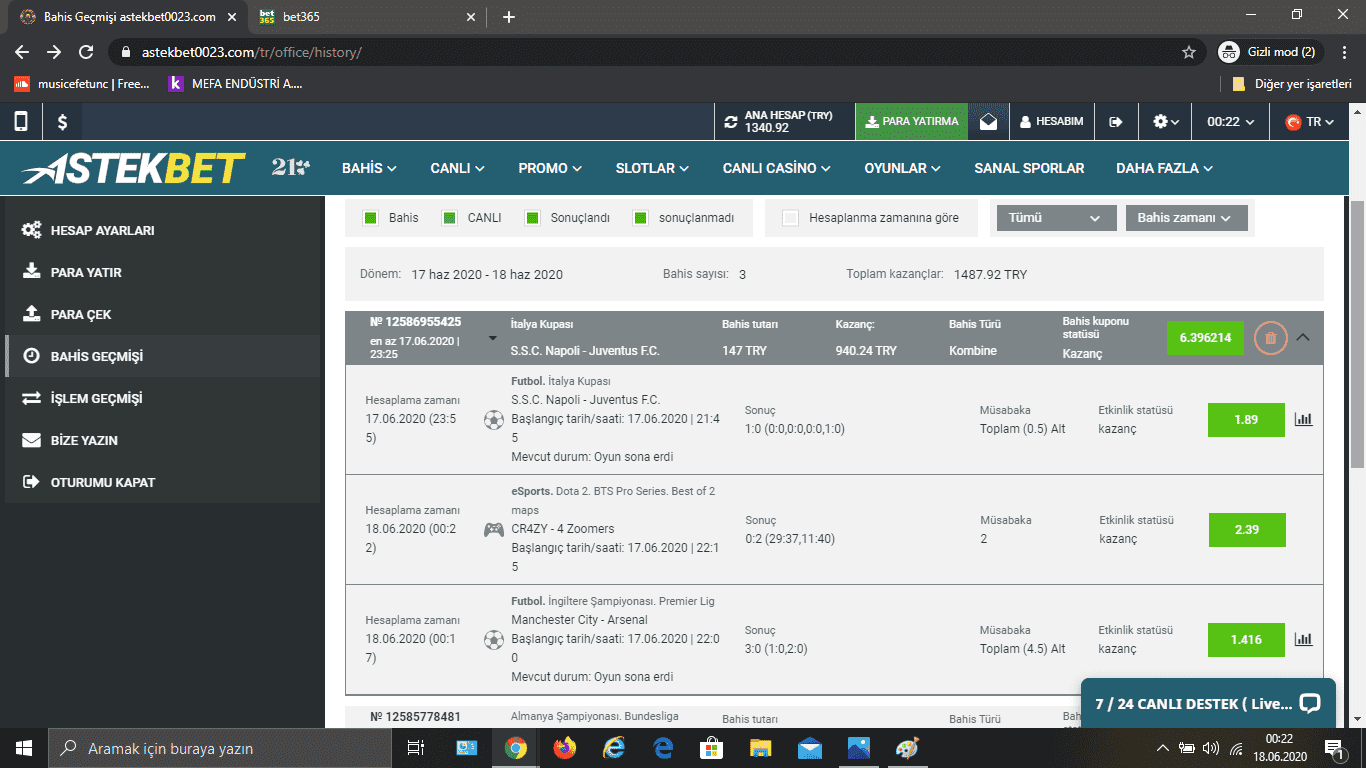Go to SANAL SPORLAR page

[1029, 168]
